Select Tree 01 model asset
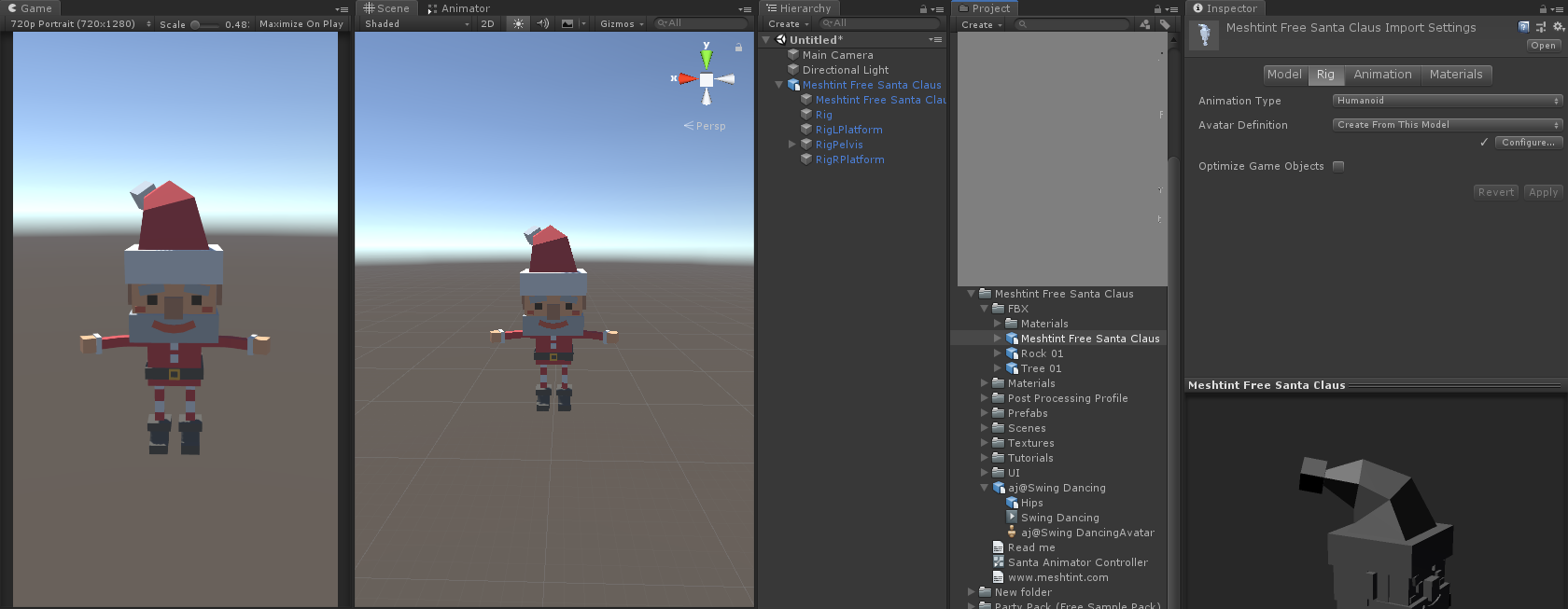Image resolution: width=1568 pixels, height=609 pixels. tap(1041, 368)
